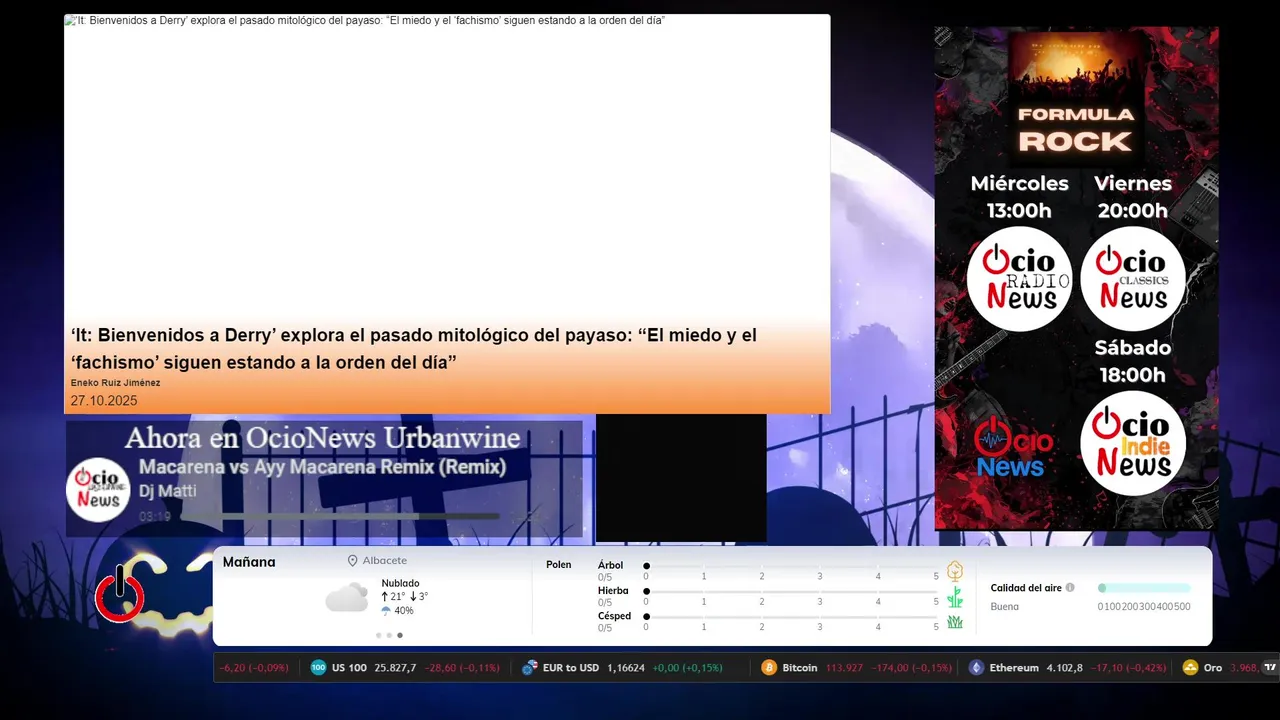Click the author name Eneko Ruiz Jiménez
Image resolution: width=1280 pixels, height=720 pixels.
115,383
